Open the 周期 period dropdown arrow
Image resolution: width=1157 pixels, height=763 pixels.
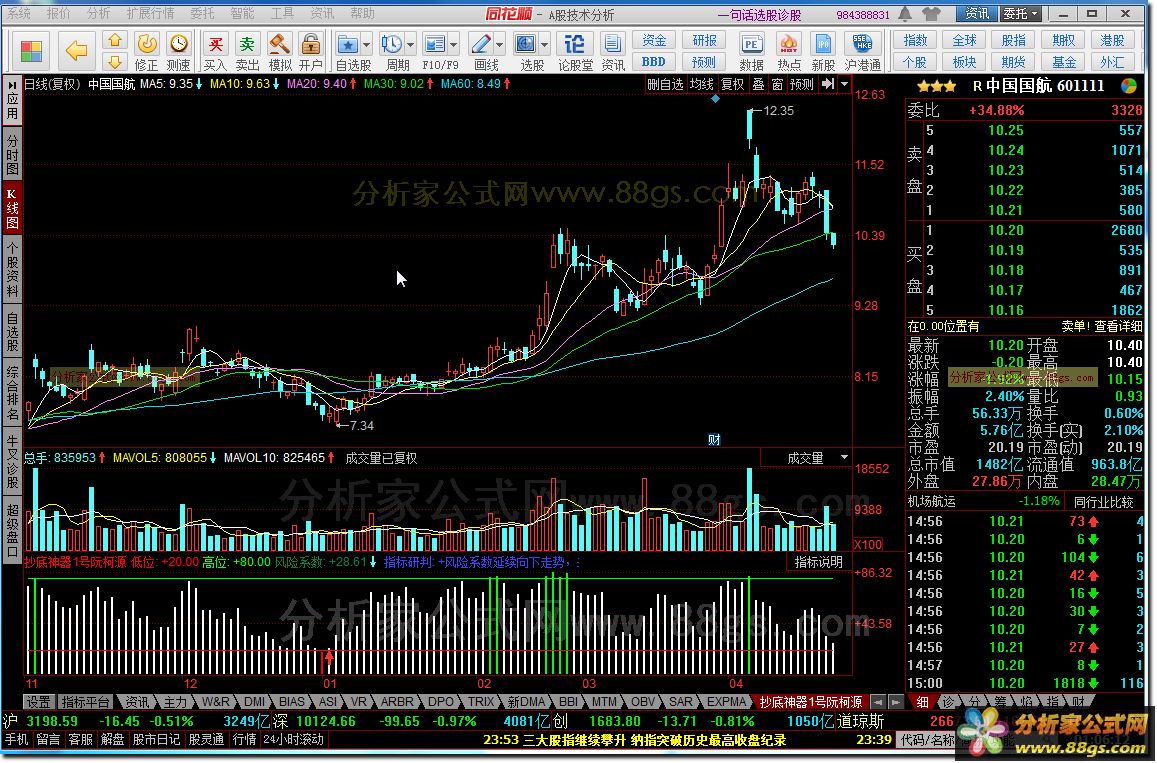coord(410,45)
